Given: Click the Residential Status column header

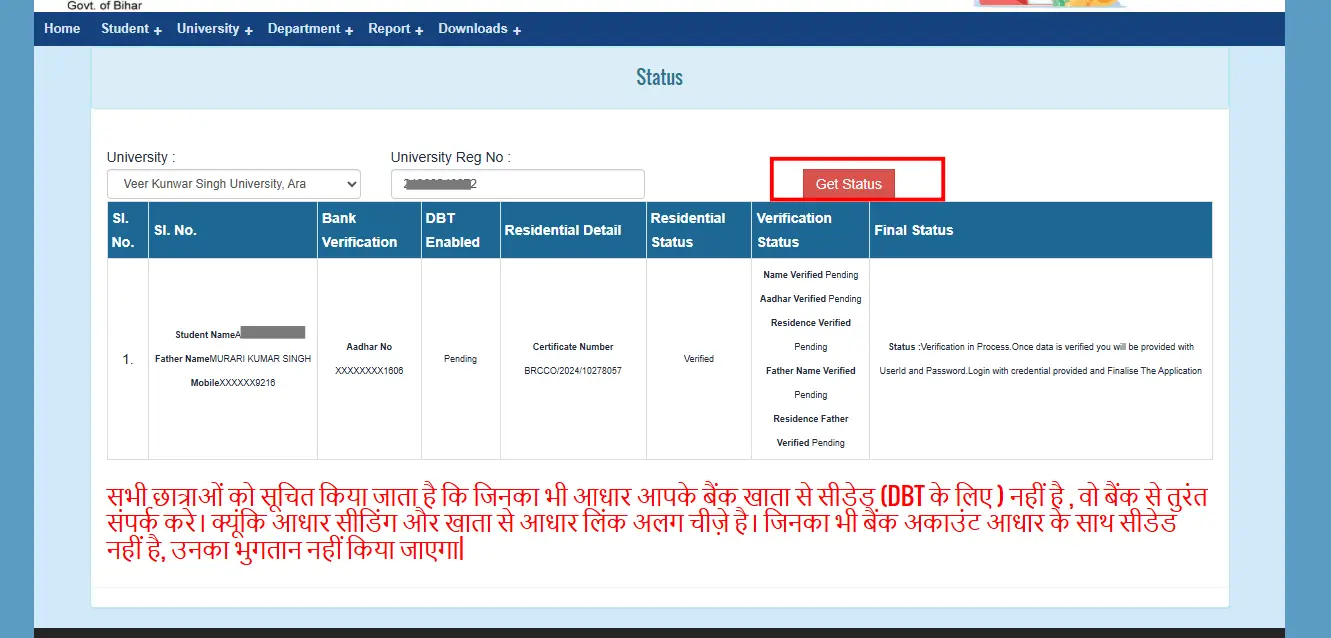Looking at the screenshot, I should pos(688,230).
